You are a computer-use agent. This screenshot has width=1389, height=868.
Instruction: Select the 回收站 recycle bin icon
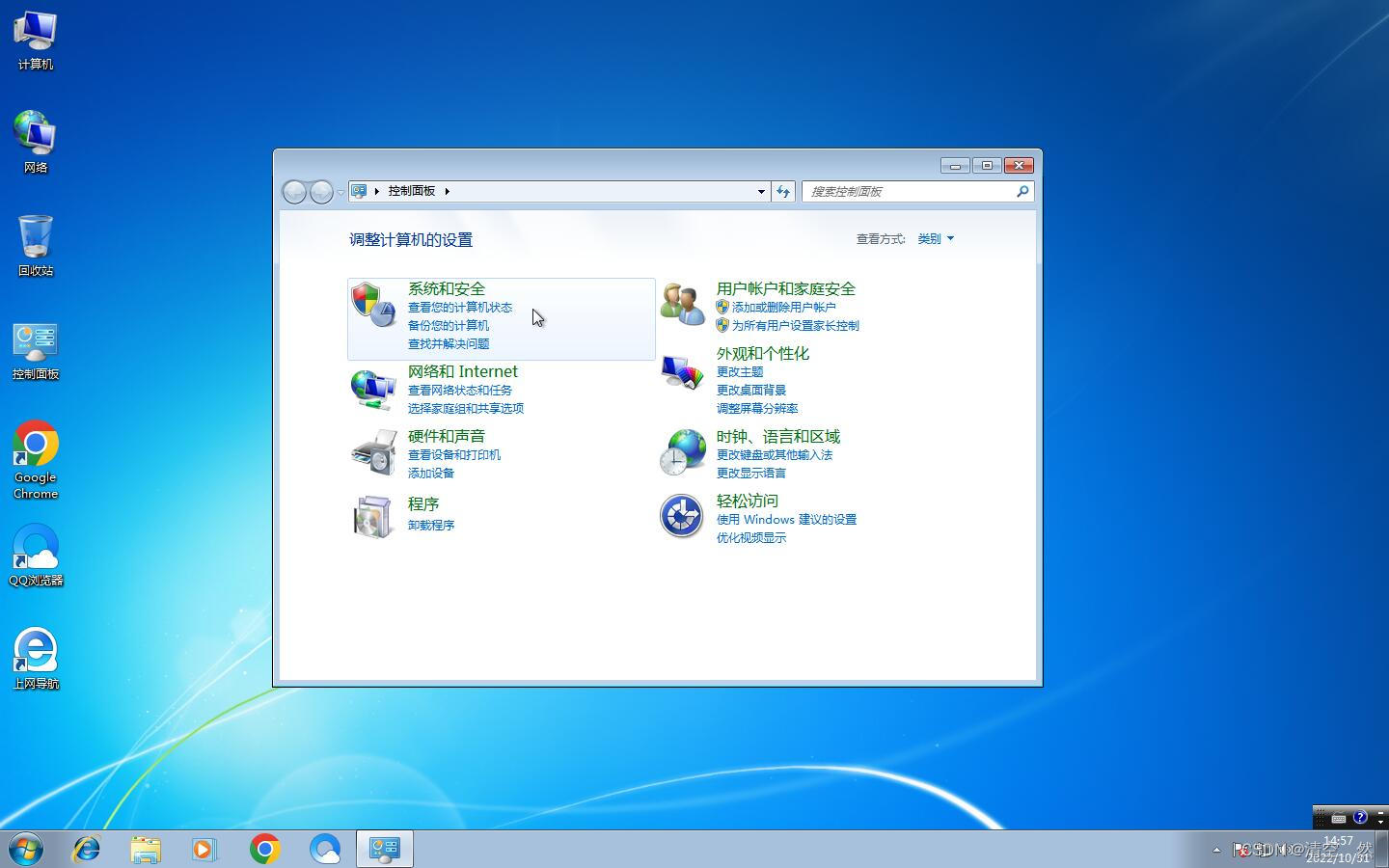click(36, 246)
